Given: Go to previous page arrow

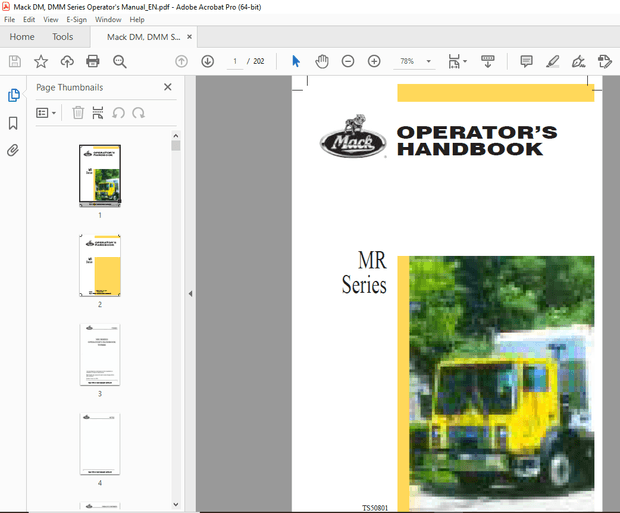Looking at the screenshot, I should (181, 61).
